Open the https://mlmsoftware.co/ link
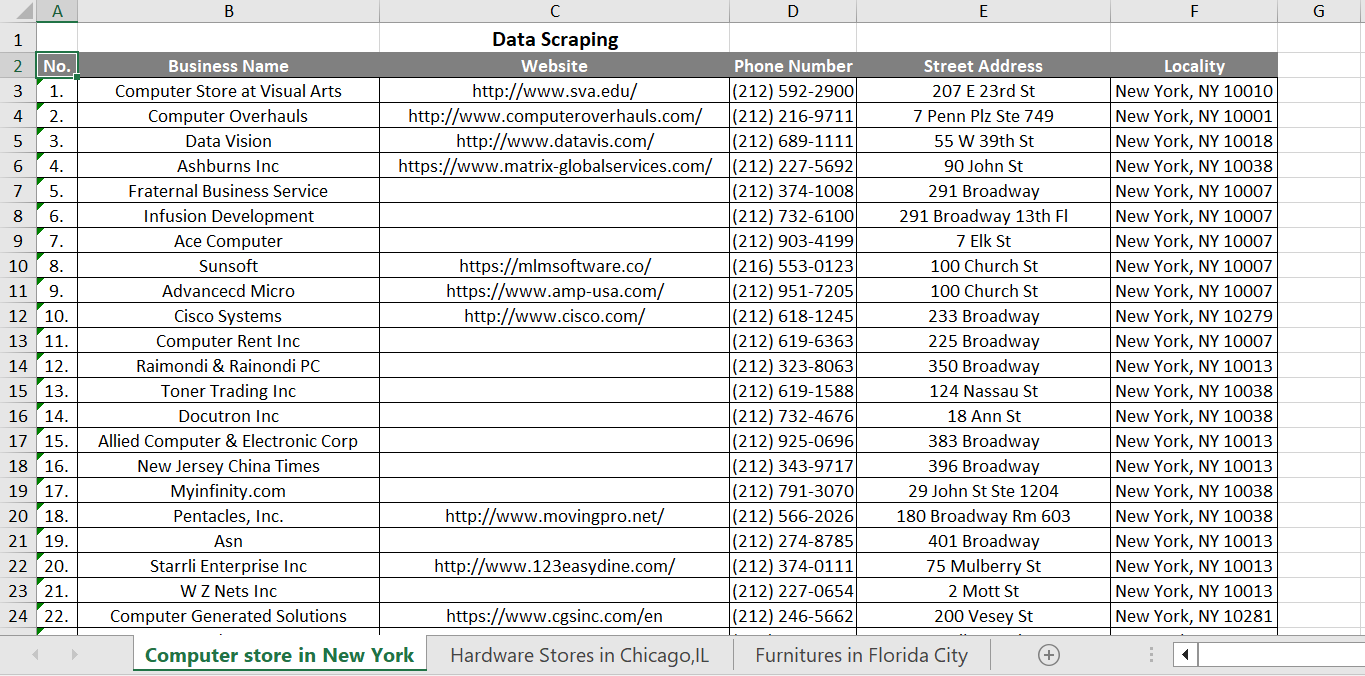This screenshot has height=676, width=1365. point(554,266)
